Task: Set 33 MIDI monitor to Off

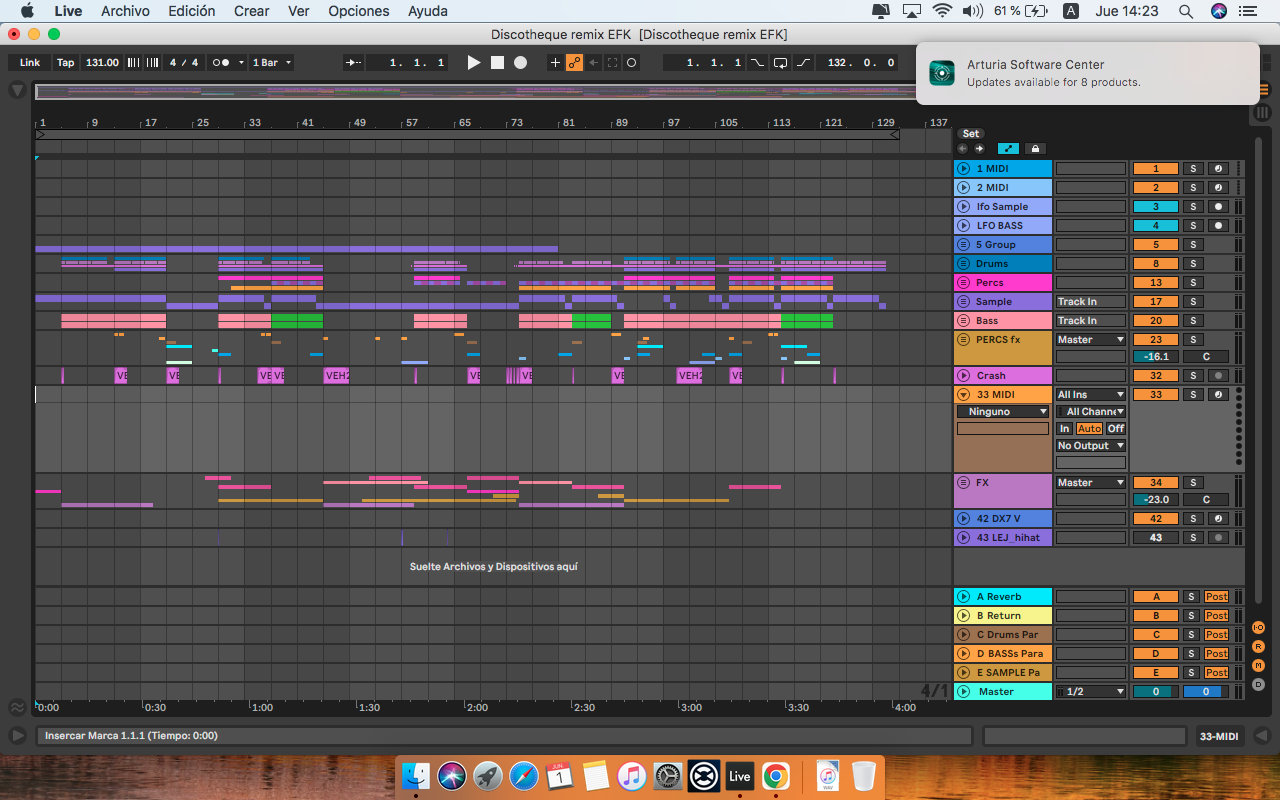Action: pyautogui.click(x=1116, y=428)
